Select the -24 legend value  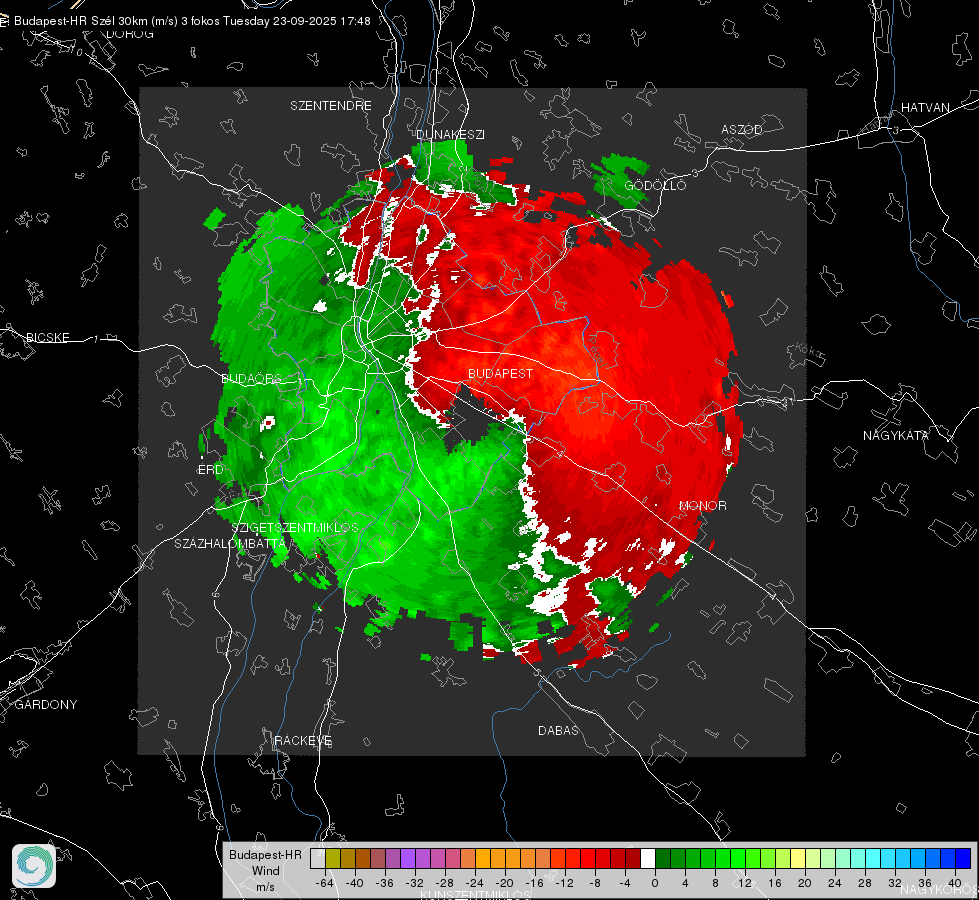475,883
